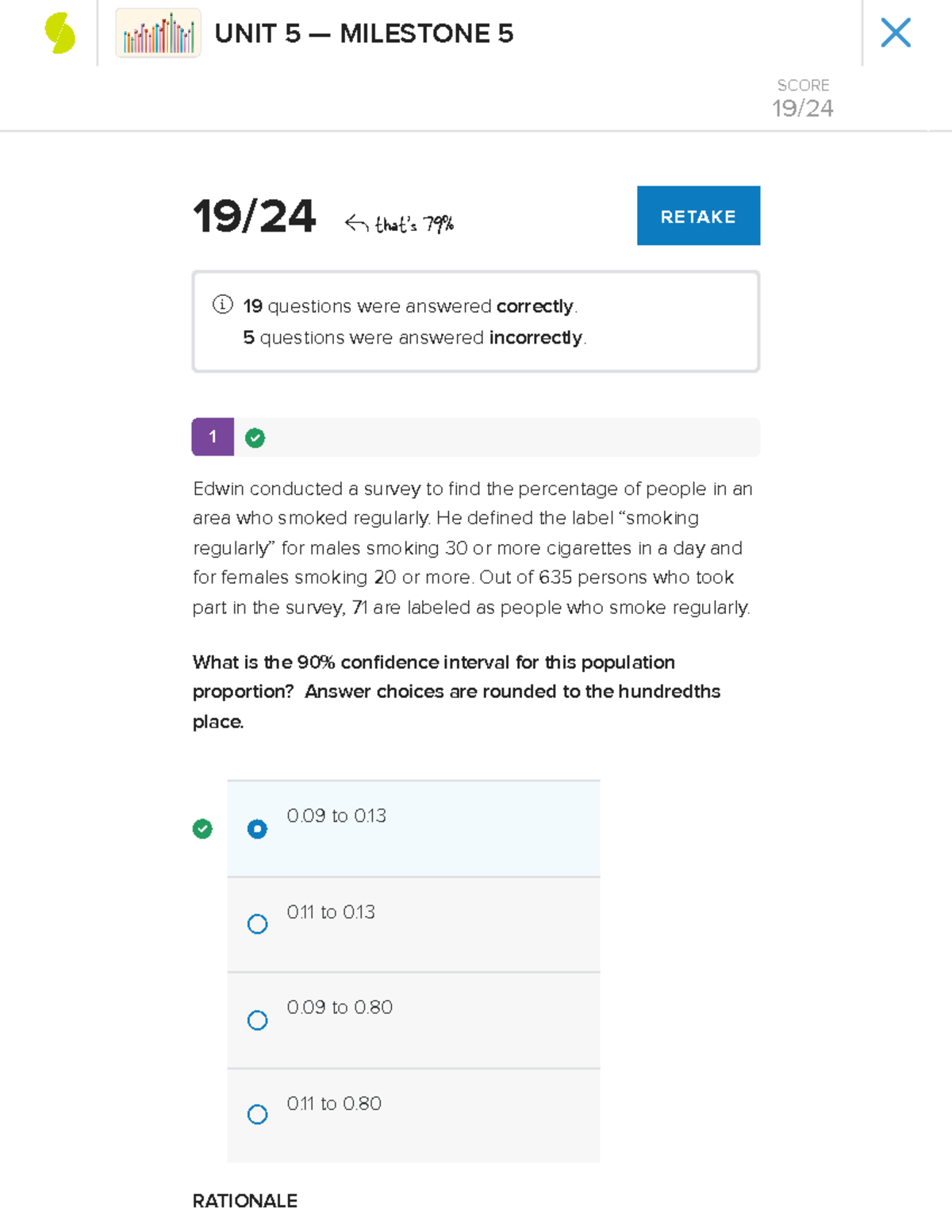
Task: Click the bar chart image in the header
Action: (157, 35)
